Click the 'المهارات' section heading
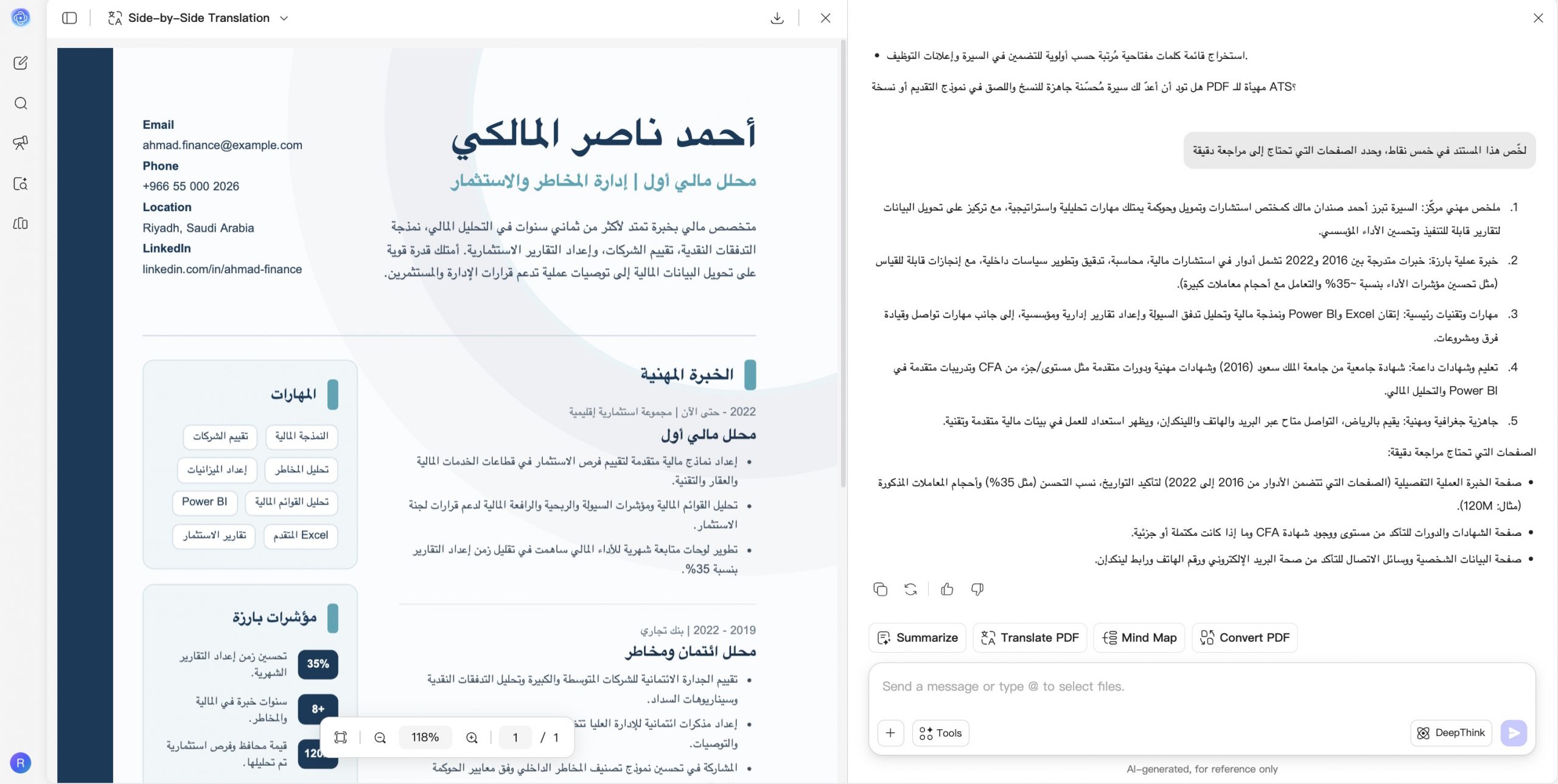The width and height of the screenshot is (1558, 784). click(x=293, y=394)
